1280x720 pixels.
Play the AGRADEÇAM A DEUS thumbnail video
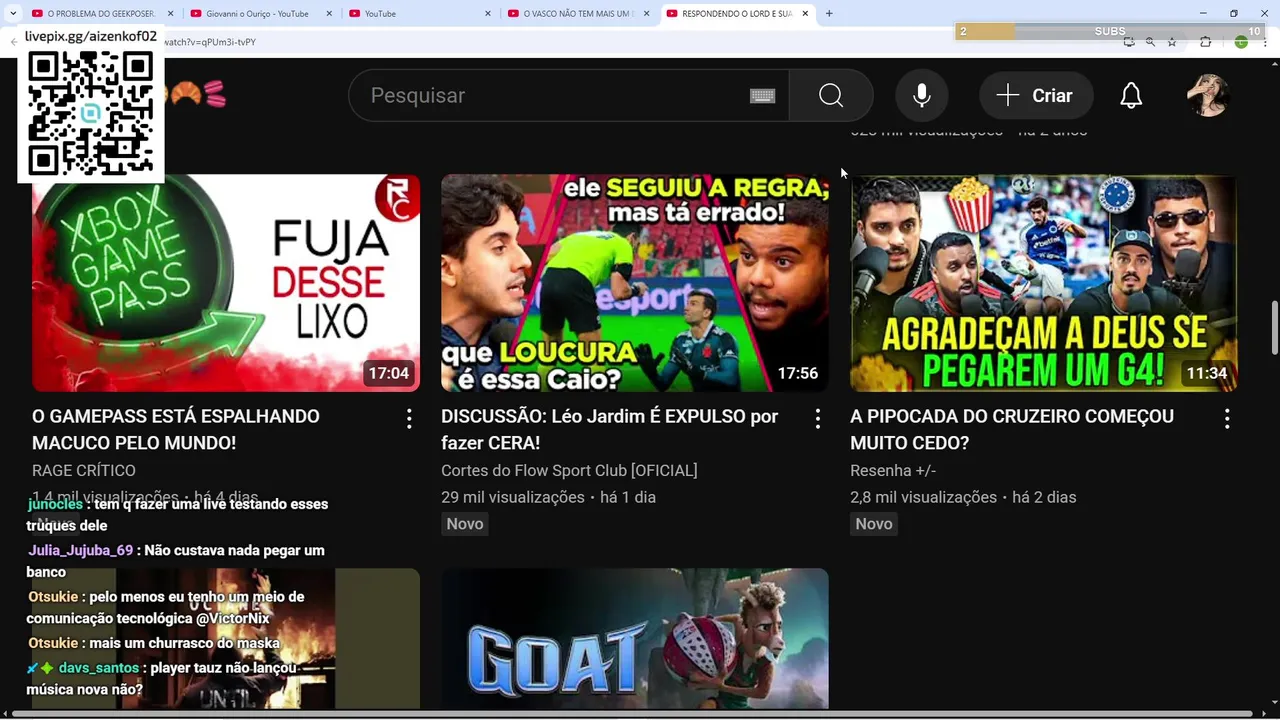pyautogui.click(x=1044, y=283)
